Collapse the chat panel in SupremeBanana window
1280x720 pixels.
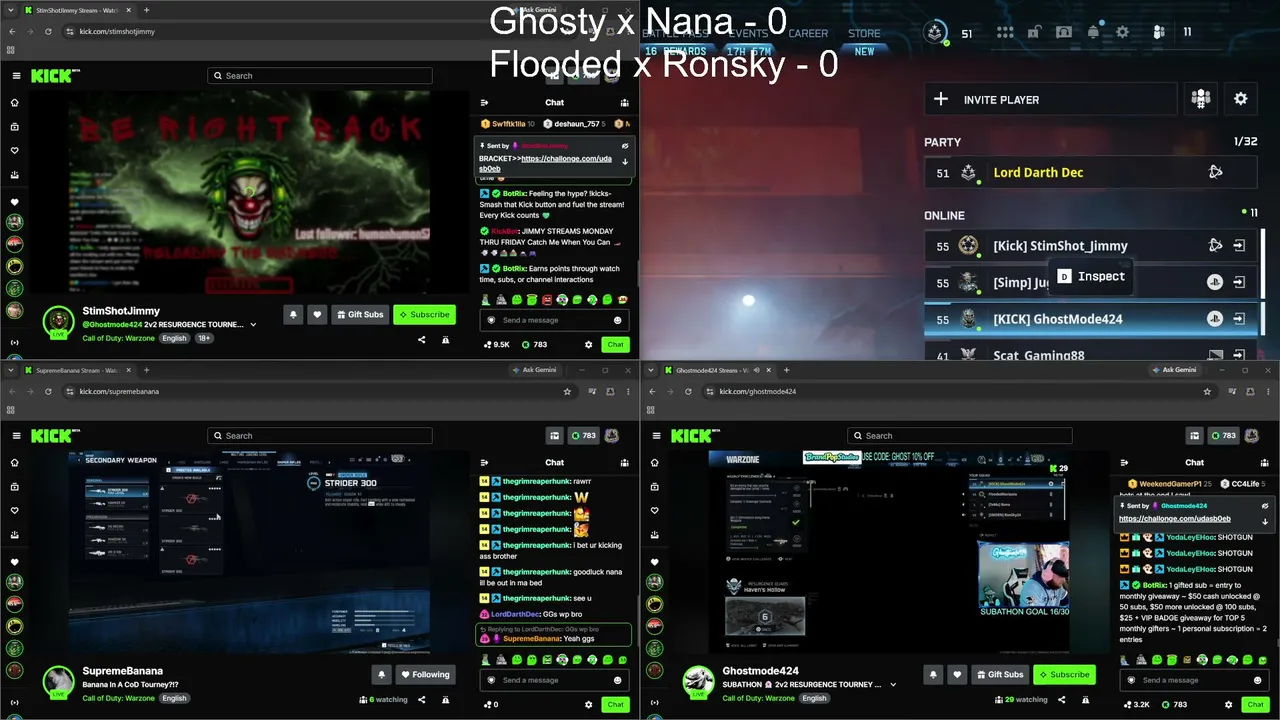point(484,462)
